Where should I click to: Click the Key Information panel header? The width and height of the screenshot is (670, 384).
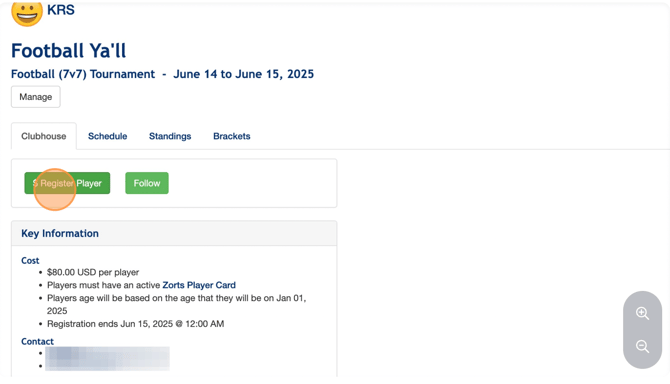[174, 233]
